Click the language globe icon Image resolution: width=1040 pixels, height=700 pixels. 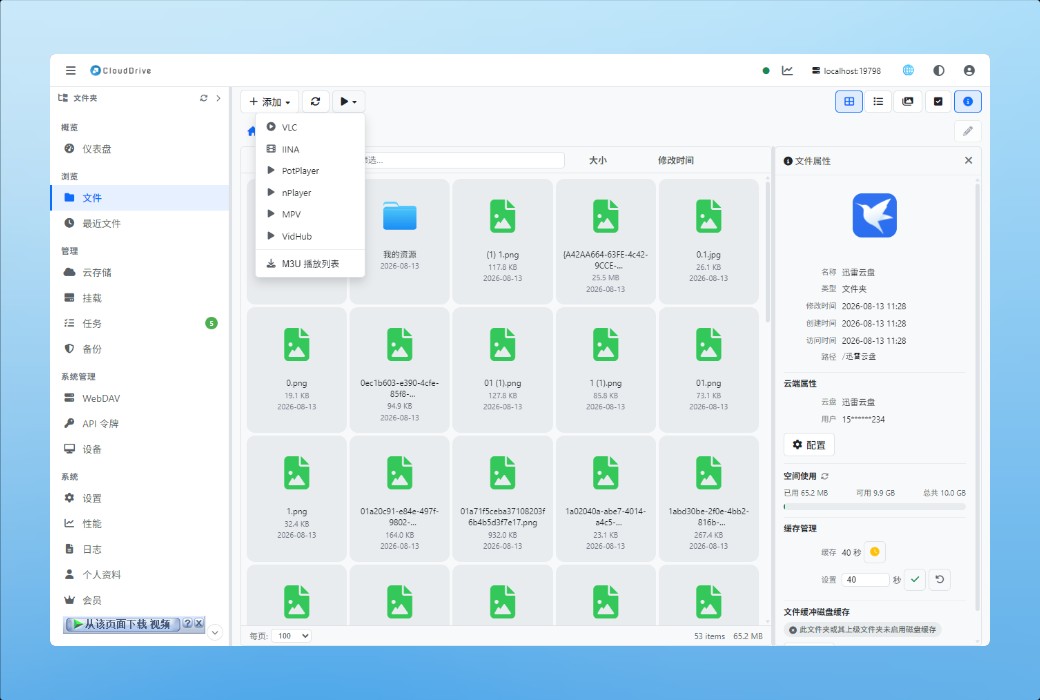click(x=908, y=70)
